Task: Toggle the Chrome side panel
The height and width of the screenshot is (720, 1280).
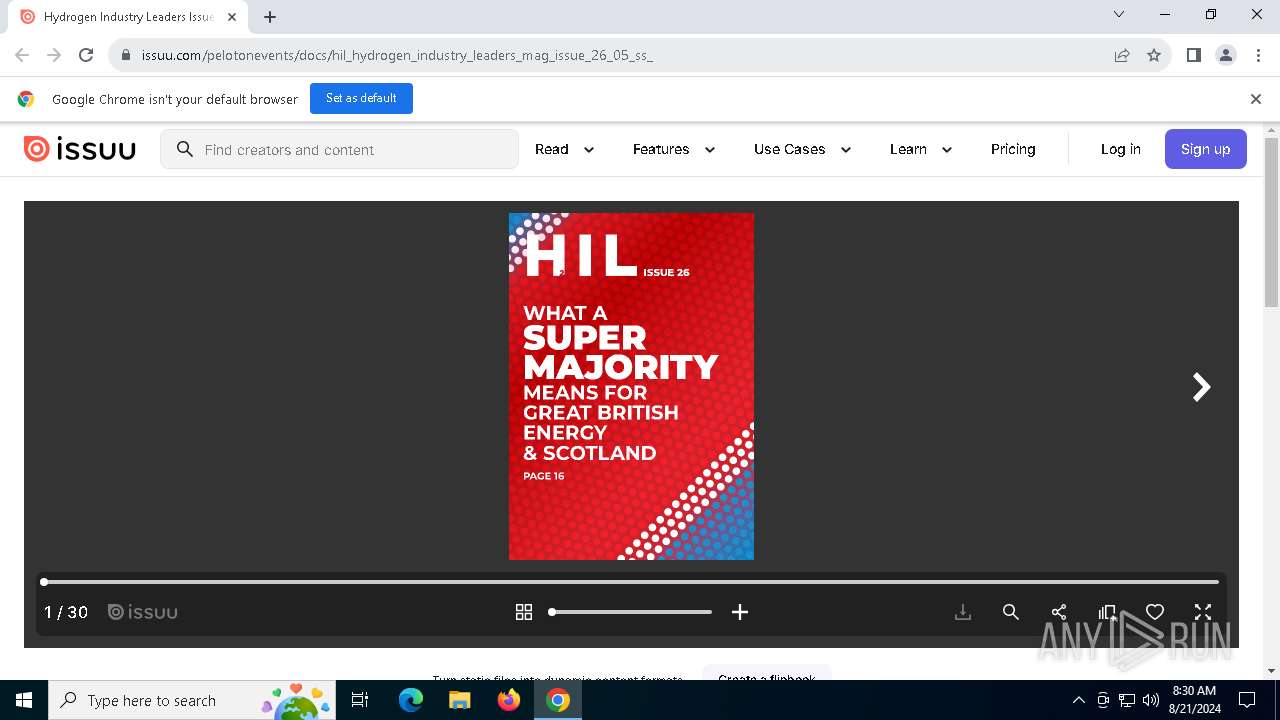Action: [x=1193, y=55]
